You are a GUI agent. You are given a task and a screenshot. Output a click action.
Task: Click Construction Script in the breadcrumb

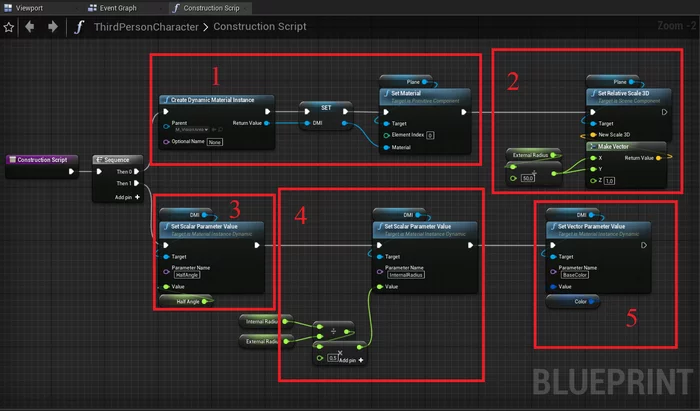click(260, 26)
